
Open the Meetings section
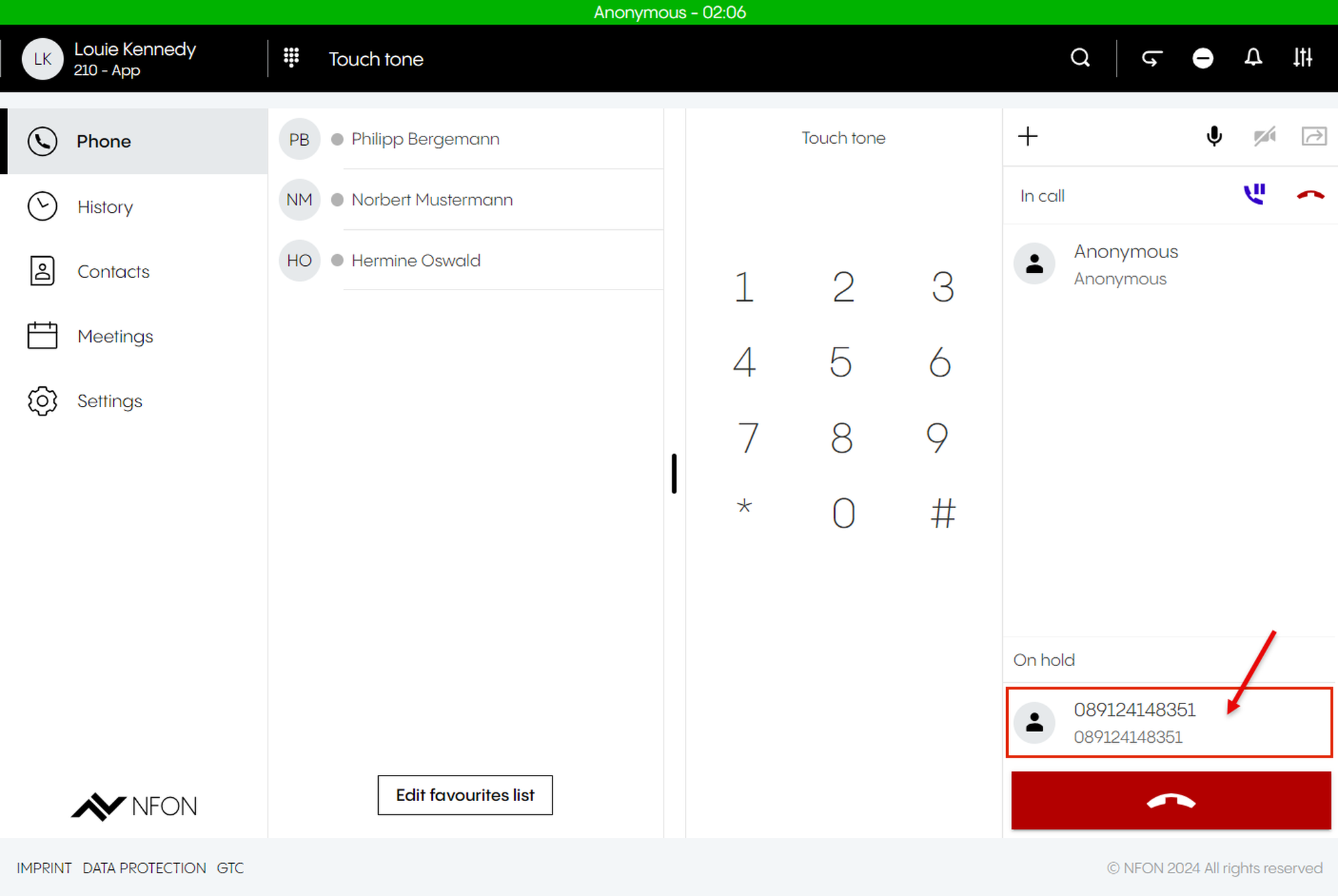click(115, 336)
